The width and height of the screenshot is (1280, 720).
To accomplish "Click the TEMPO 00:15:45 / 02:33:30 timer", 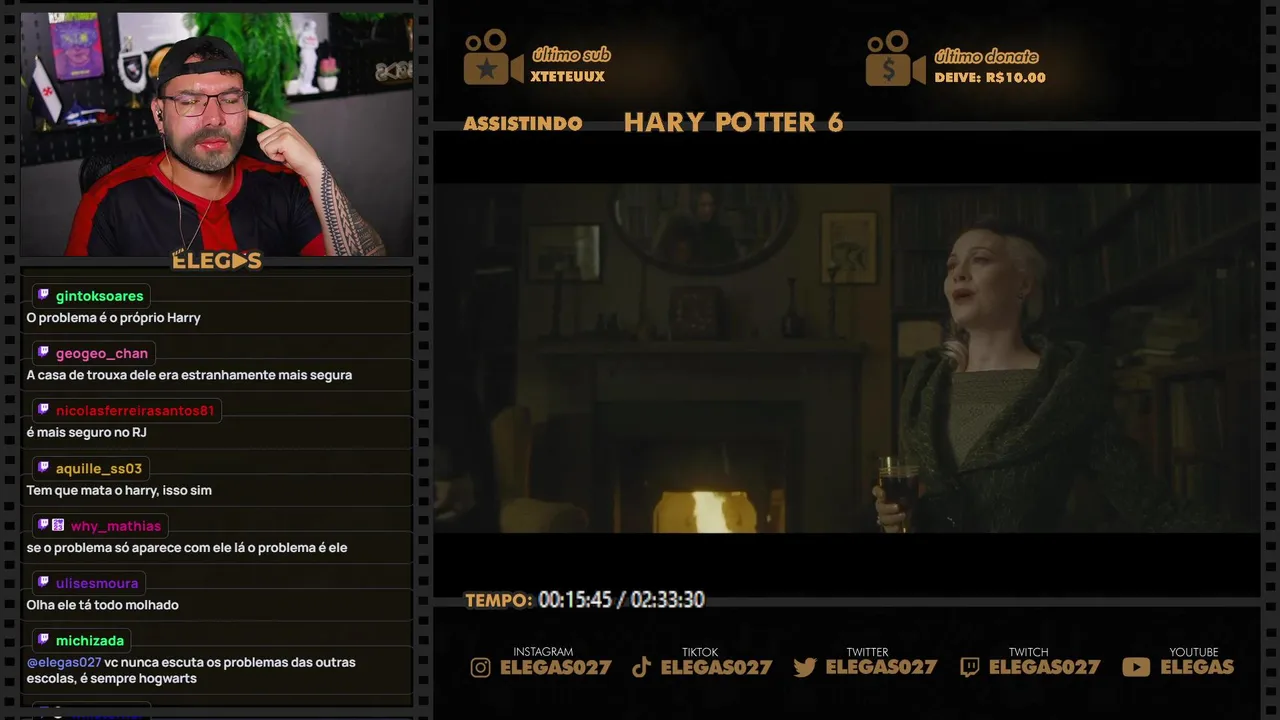I will click(585, 600).
